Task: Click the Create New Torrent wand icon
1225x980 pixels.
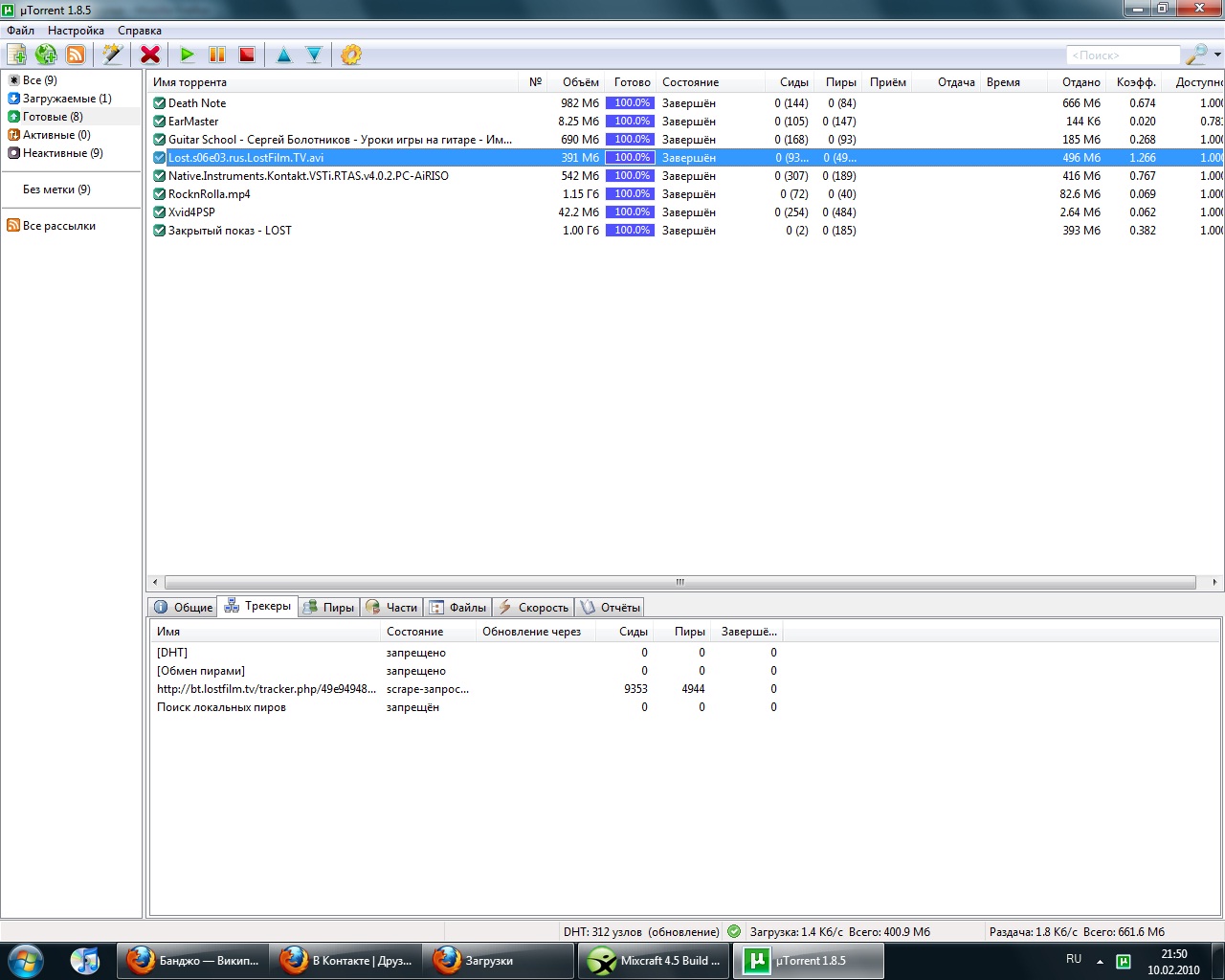Action: click(113, 55)
